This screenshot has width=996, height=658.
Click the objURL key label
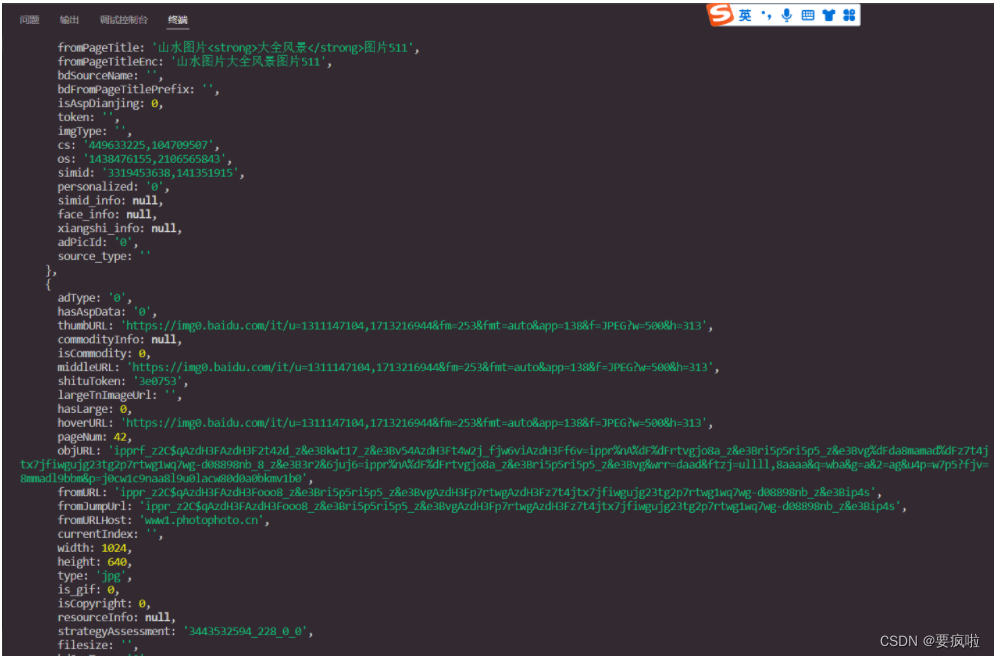point(79,451)
